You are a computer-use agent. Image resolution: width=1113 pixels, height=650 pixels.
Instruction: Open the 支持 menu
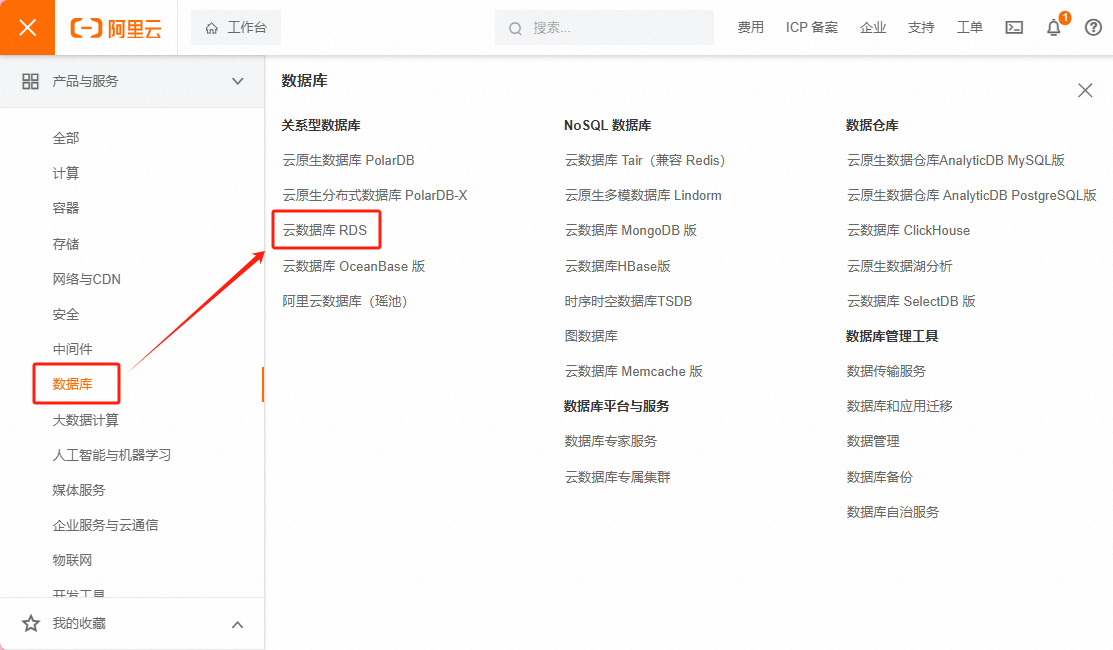[921, 28]
